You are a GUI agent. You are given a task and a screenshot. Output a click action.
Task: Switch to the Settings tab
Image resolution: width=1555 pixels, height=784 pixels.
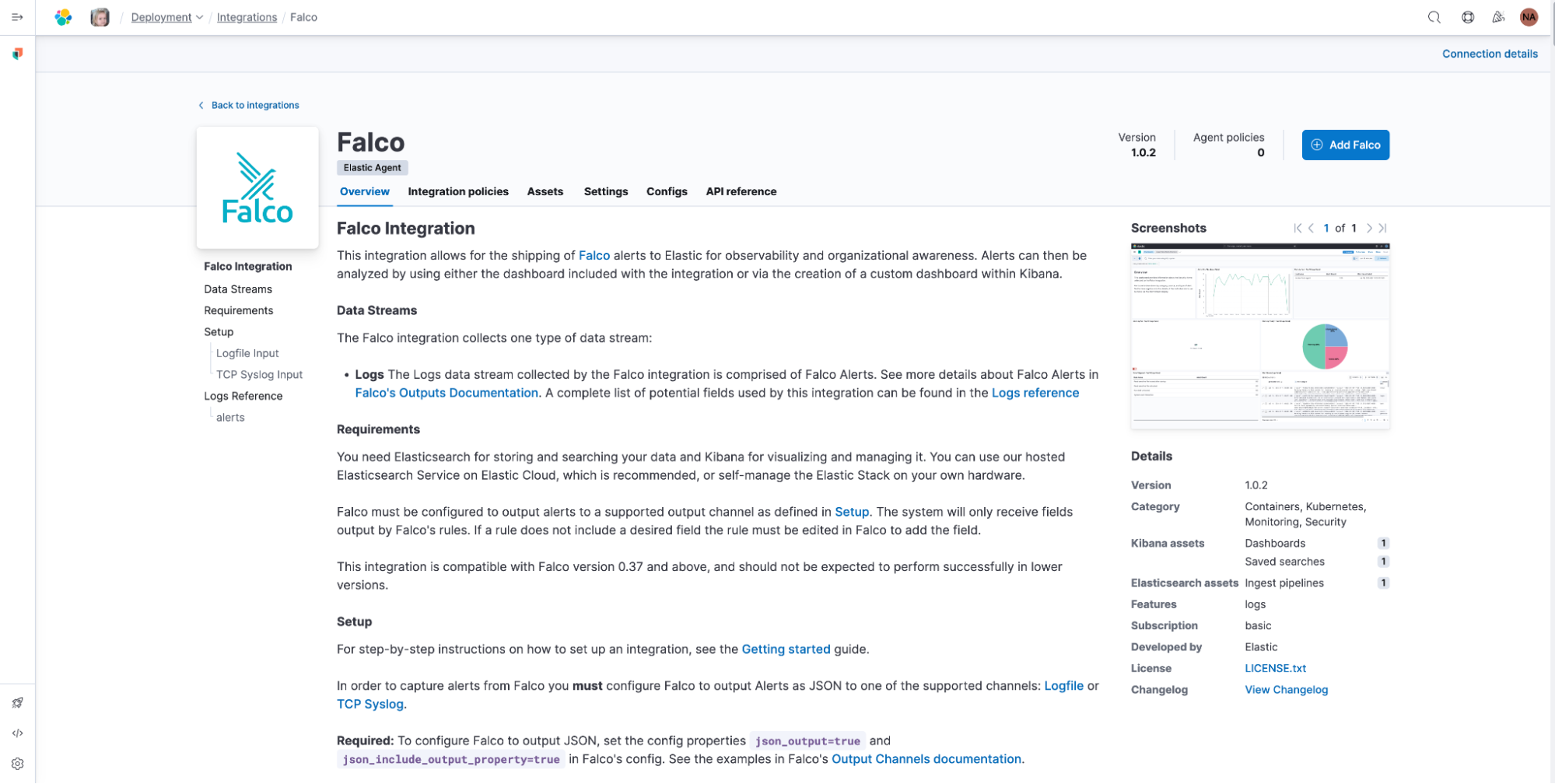(x=605, y=191)
